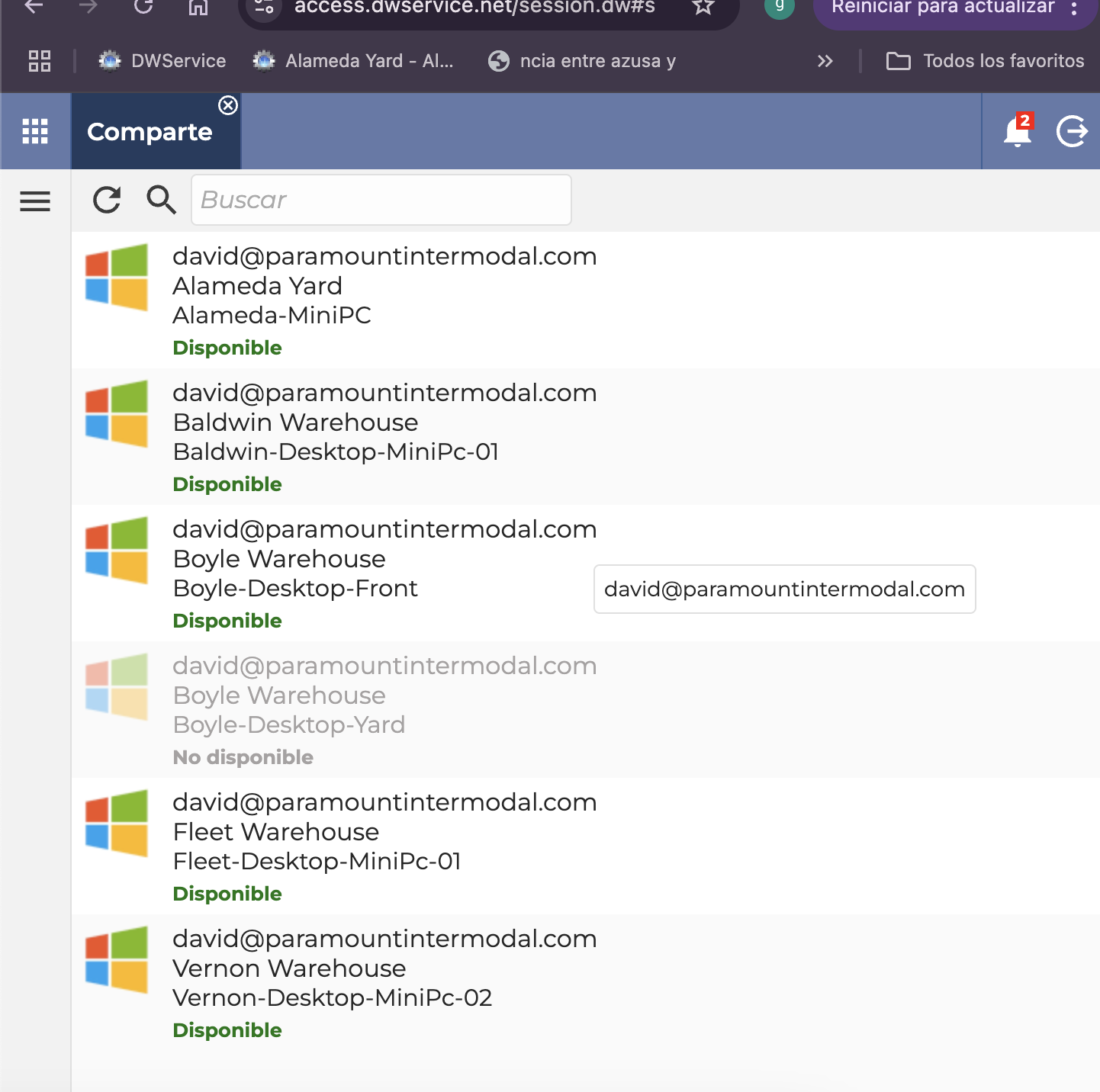Image resolution: width=1100 pixels, height=1092 pixels.
Task: Click Disponible status of Vernon-Desktop-MiniPc-02
Action: tap(227, 1030)
